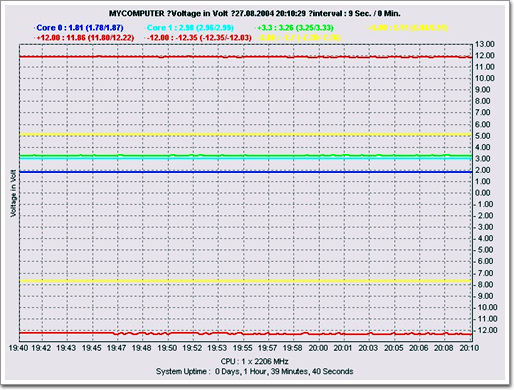
Task: Click the red -12 volt trace at chart bottom
Action: click(246, 333)
